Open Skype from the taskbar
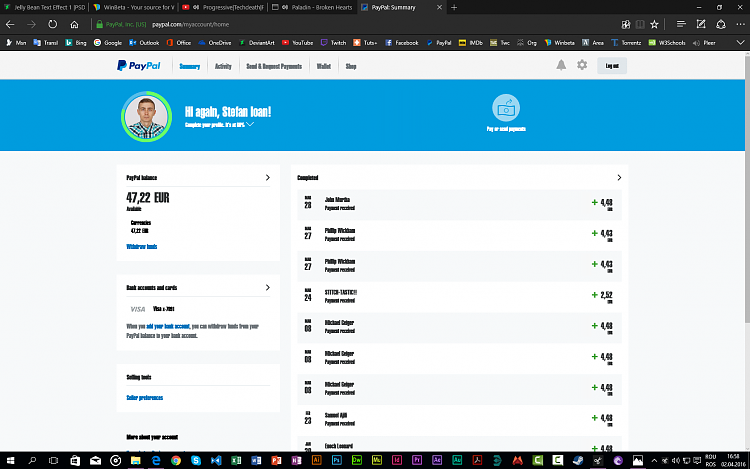The height and width of the screenshot is (469, 750). tap(196, 460)
